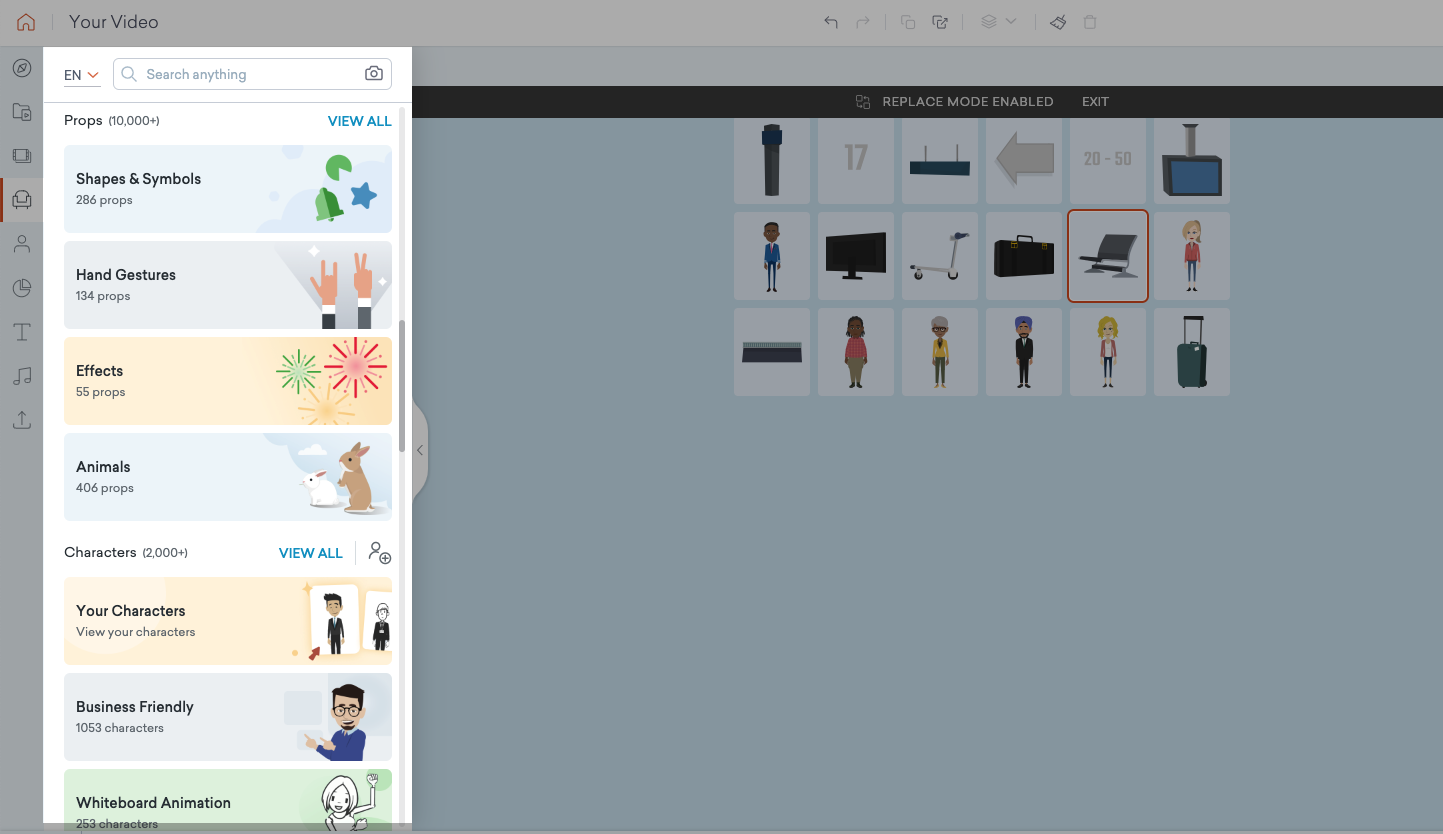
Task: Click the undo arrow in toolbar
Action: (x=831, y=22)
